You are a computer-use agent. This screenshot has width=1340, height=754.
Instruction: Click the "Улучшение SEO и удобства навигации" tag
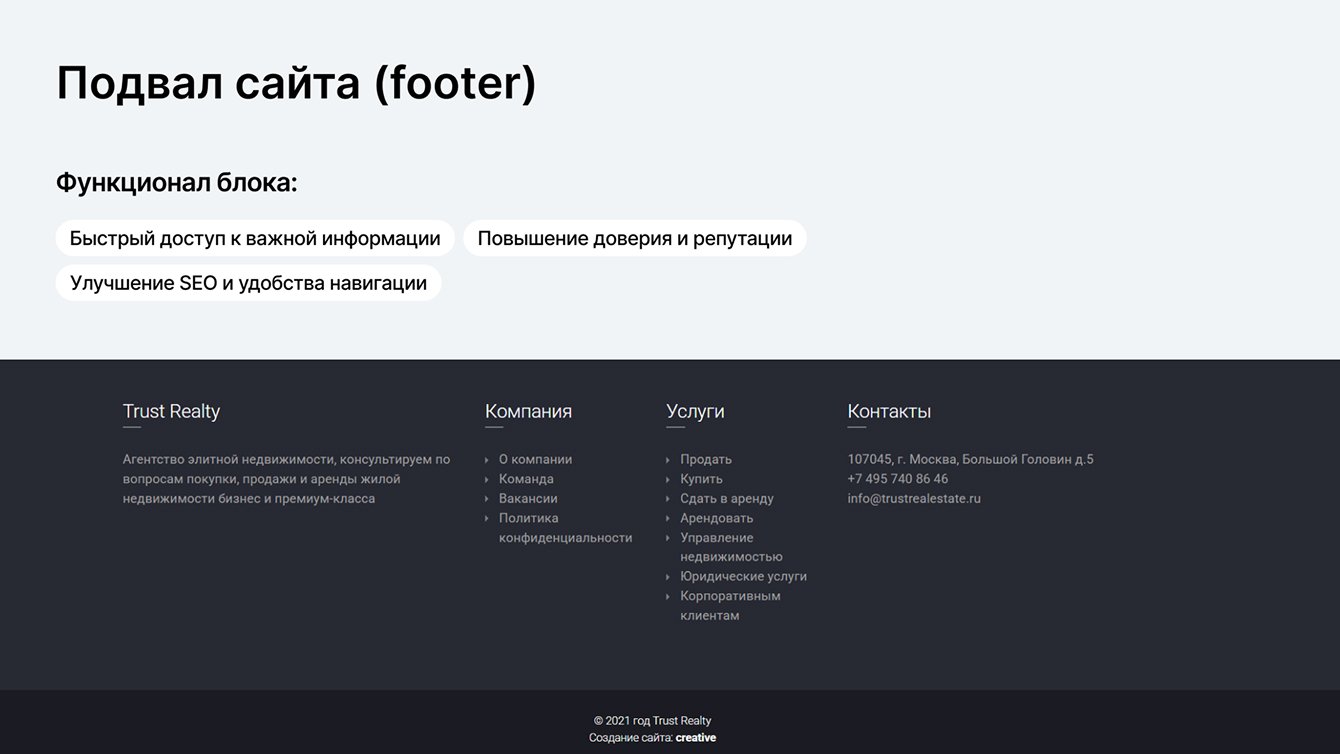tap(248, 283)
